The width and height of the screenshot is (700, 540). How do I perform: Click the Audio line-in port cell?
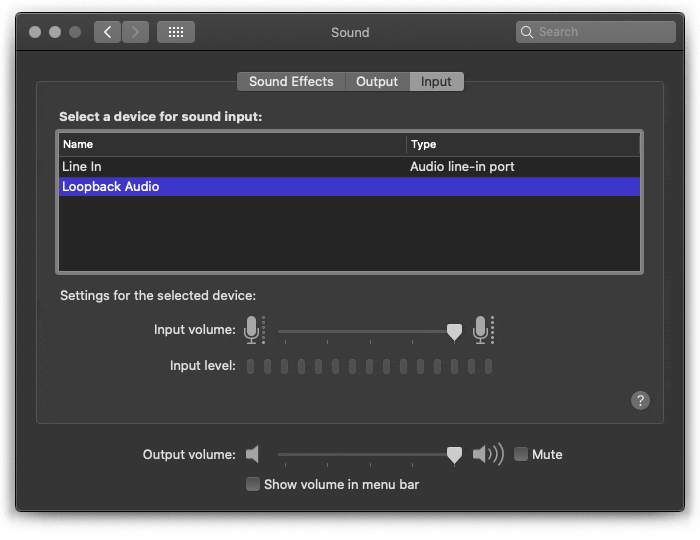pyautogui.click(x=462, y=166)
